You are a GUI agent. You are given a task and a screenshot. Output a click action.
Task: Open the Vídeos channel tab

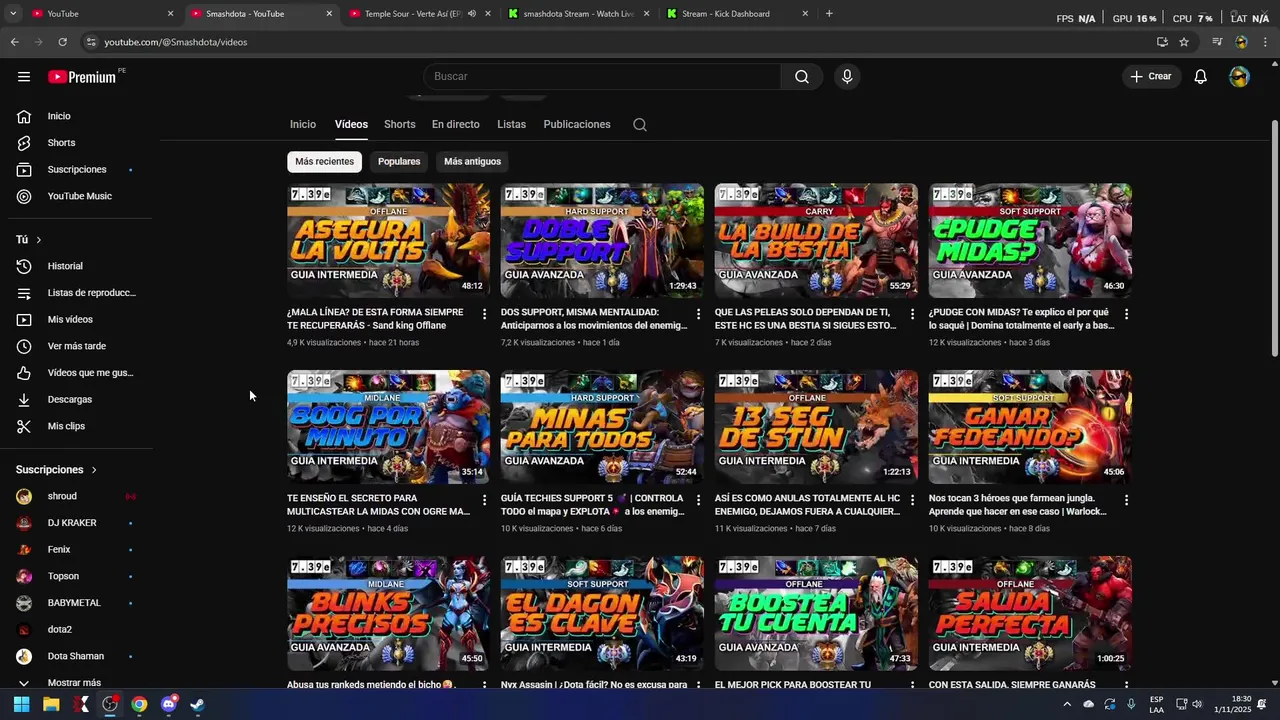[x=351, y=125]
